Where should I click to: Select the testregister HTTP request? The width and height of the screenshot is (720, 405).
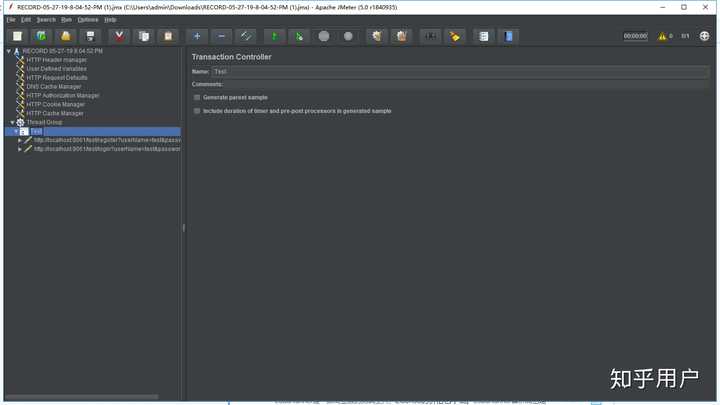(x=107, y=140)
